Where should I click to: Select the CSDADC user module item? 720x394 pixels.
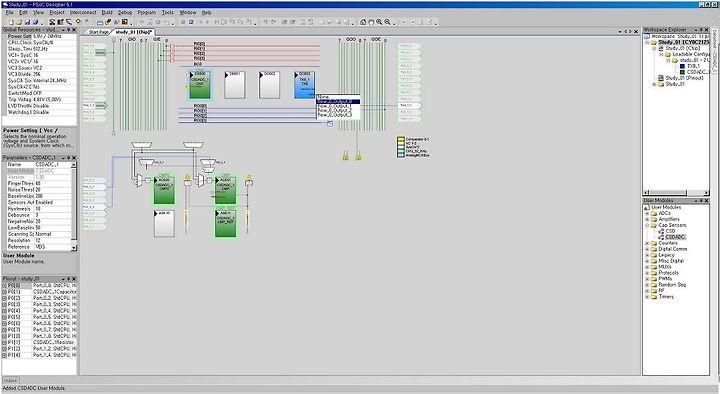(675, 237)
